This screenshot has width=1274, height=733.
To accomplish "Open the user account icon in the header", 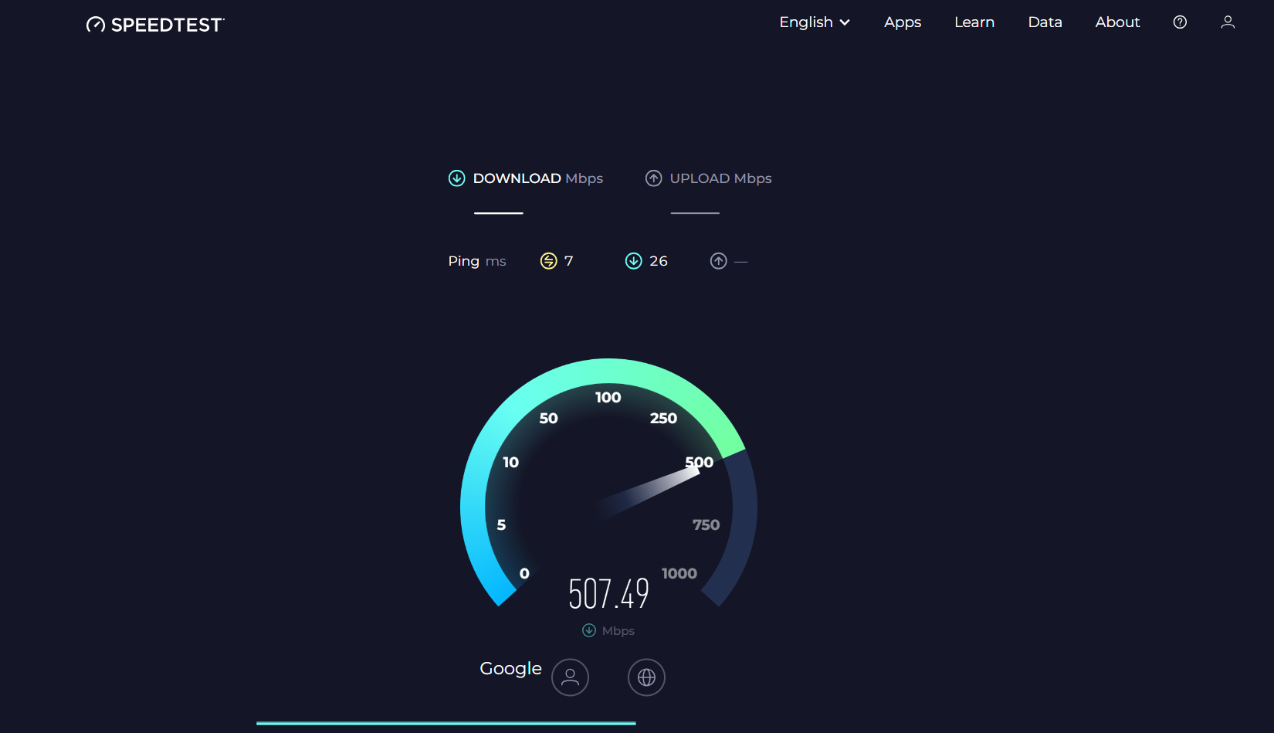I will (x=1228, y=22).
